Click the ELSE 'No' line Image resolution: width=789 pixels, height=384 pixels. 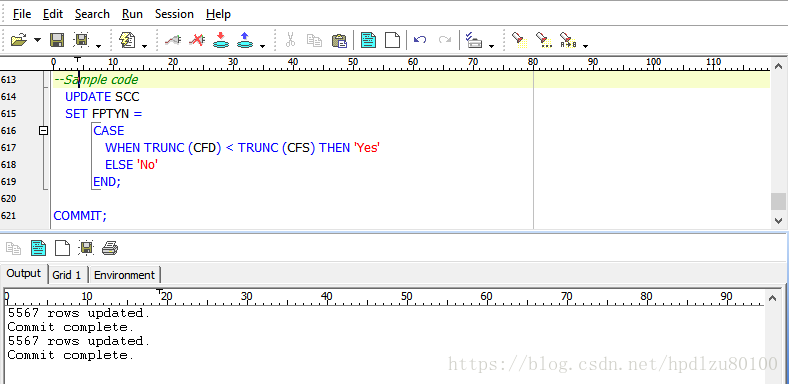pos(131,165)
